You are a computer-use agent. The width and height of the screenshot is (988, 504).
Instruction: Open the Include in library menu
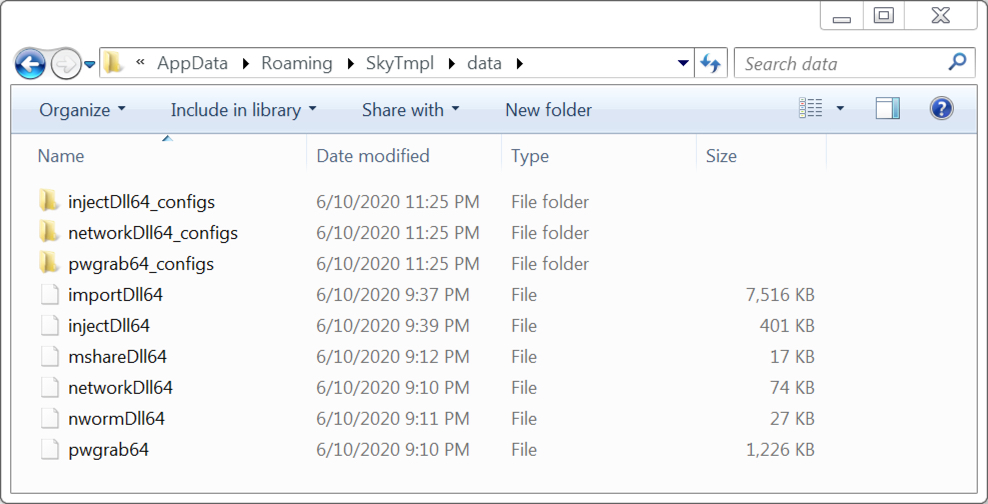click(x=243, y=110)
